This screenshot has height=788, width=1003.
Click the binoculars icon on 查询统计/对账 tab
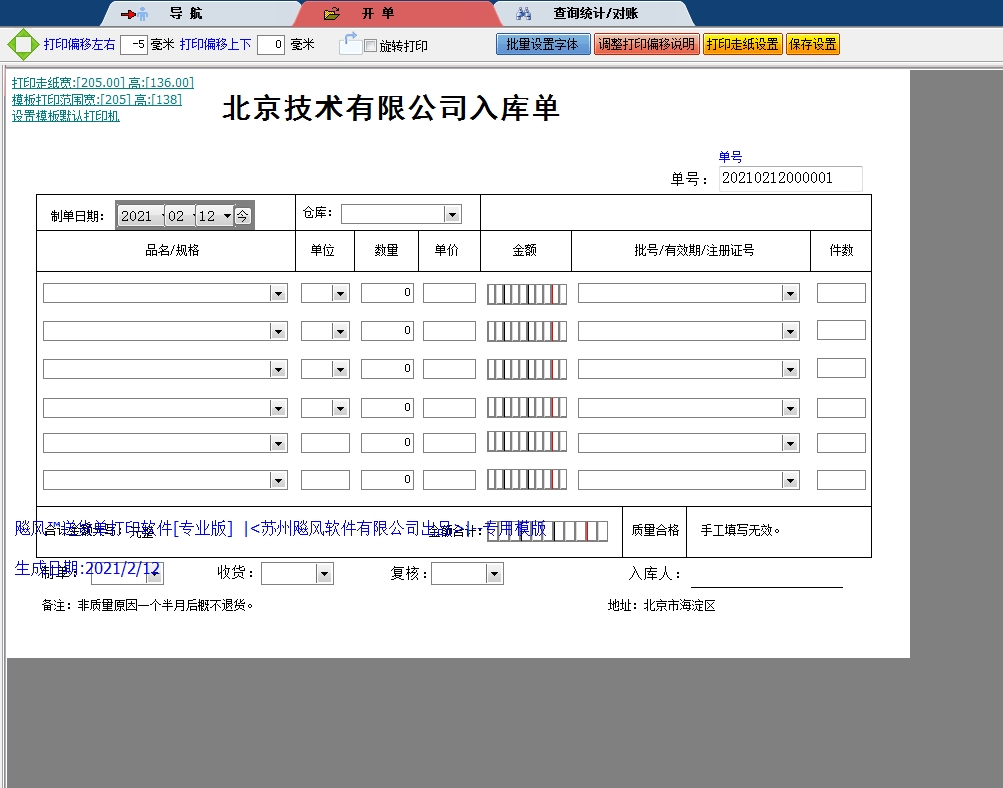coord(525,13)
